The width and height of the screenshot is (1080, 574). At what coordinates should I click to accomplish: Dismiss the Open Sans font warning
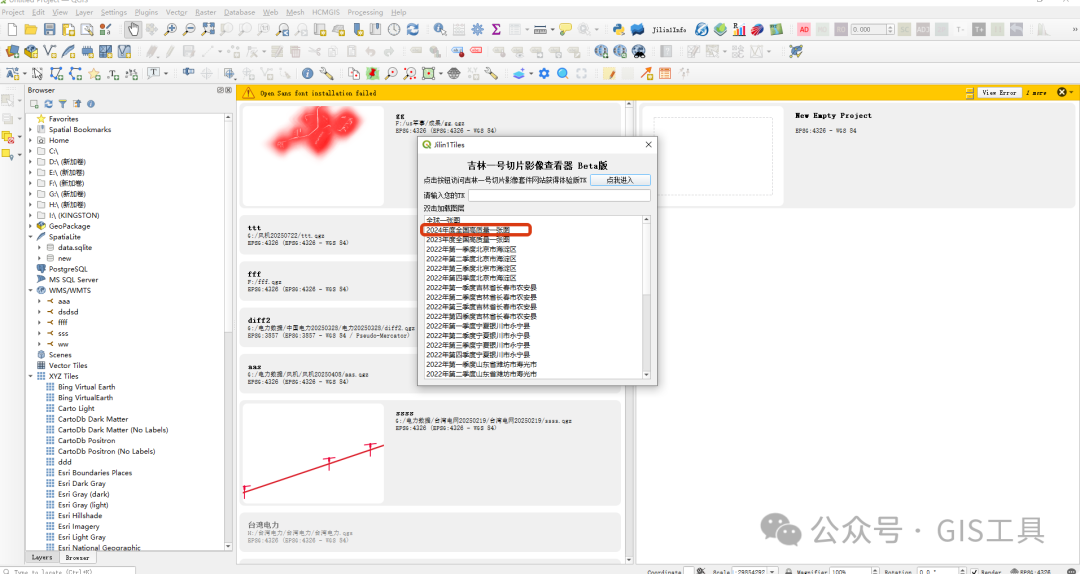(x=1061, y=92)
